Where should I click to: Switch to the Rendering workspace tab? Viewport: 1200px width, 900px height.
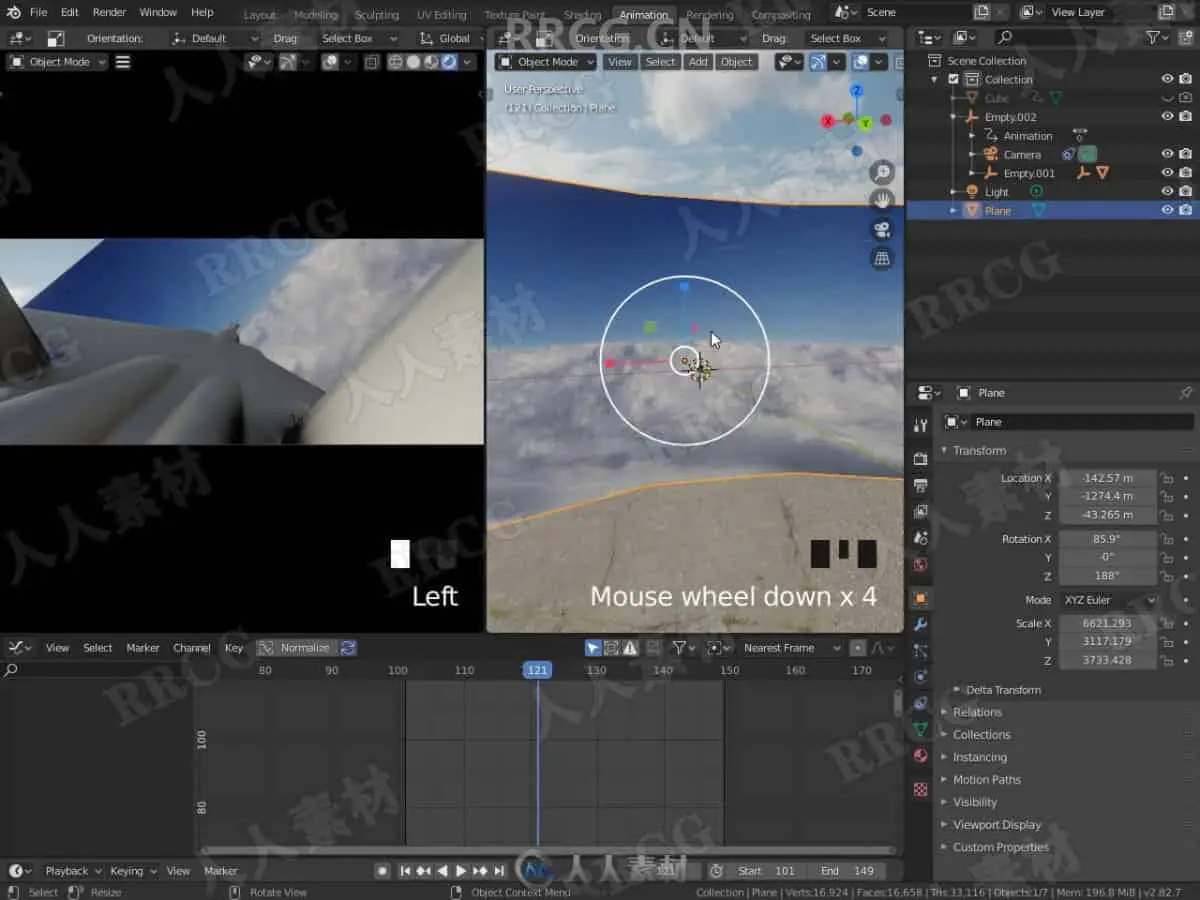point(709,15)
